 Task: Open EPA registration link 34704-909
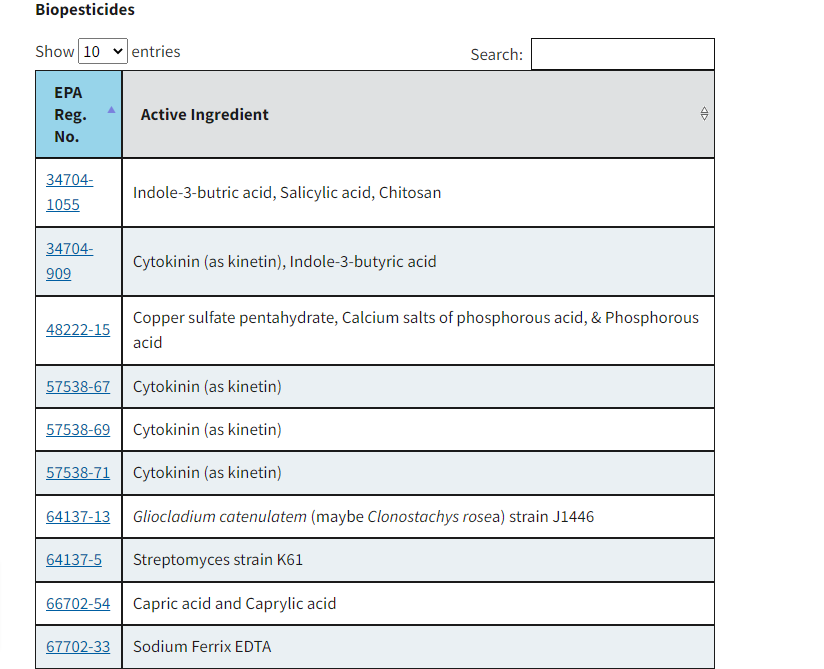point(69,261)
